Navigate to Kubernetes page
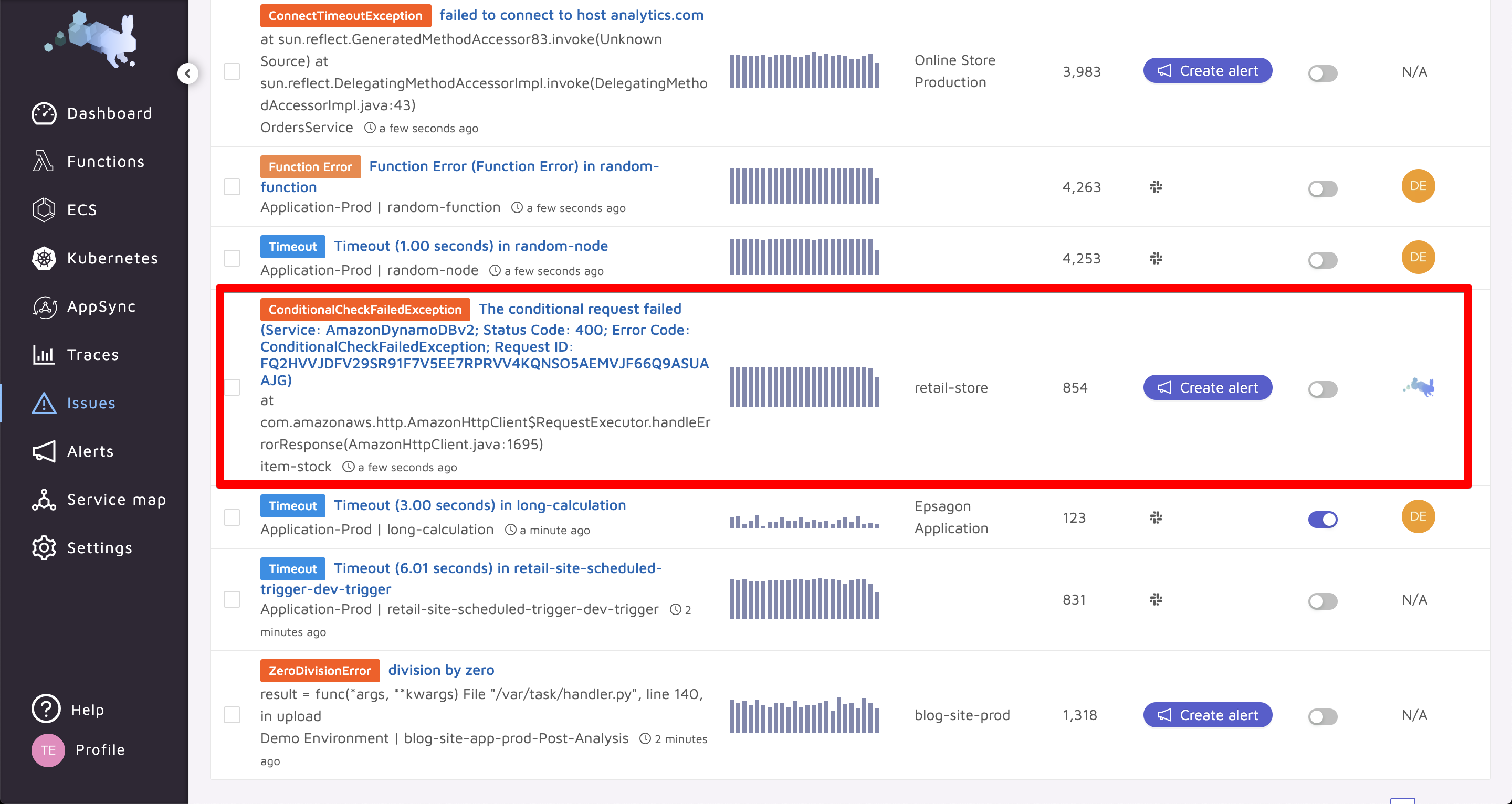 [95, 258]
